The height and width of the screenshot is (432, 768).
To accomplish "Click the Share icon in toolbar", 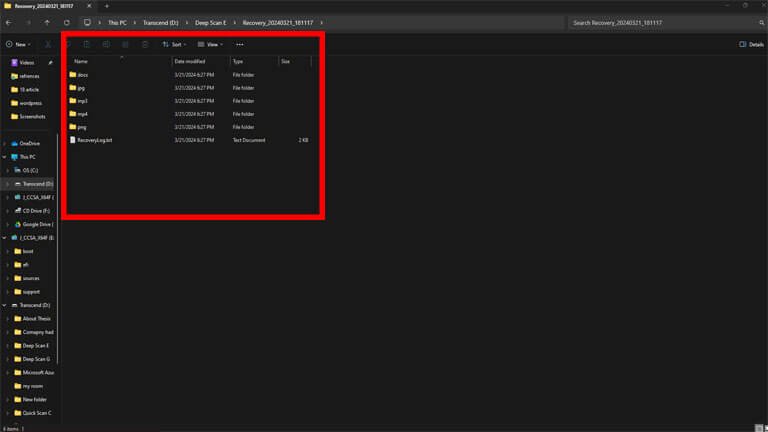I will tap(125, 45).
